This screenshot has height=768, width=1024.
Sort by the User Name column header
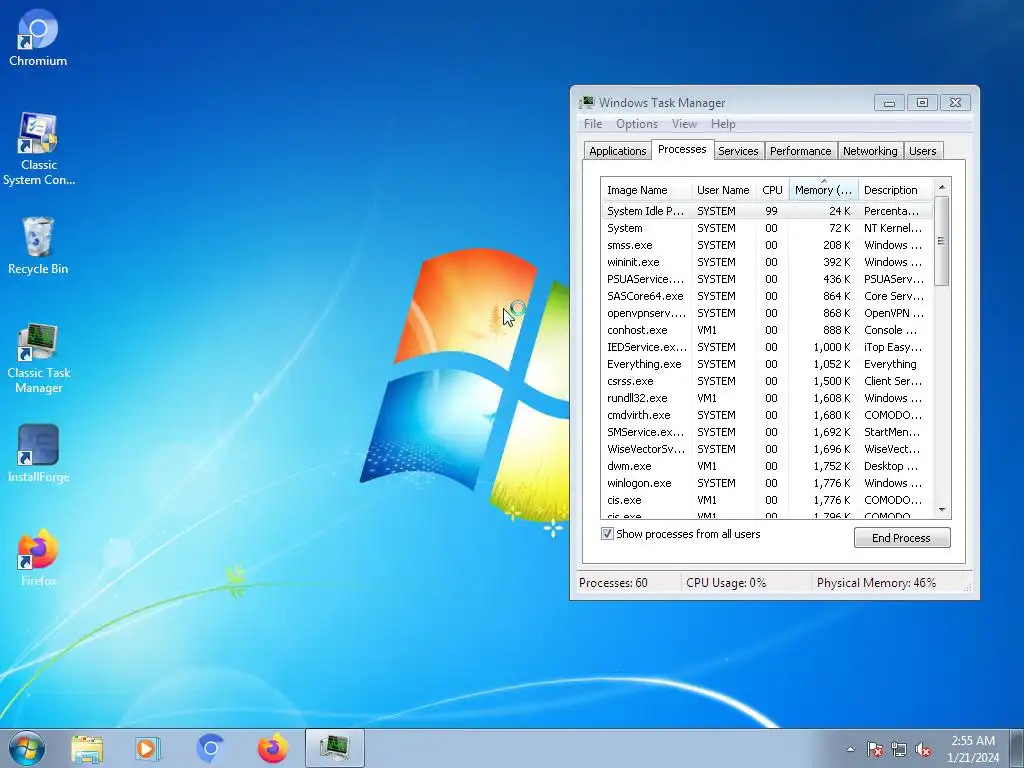[723, 190]
